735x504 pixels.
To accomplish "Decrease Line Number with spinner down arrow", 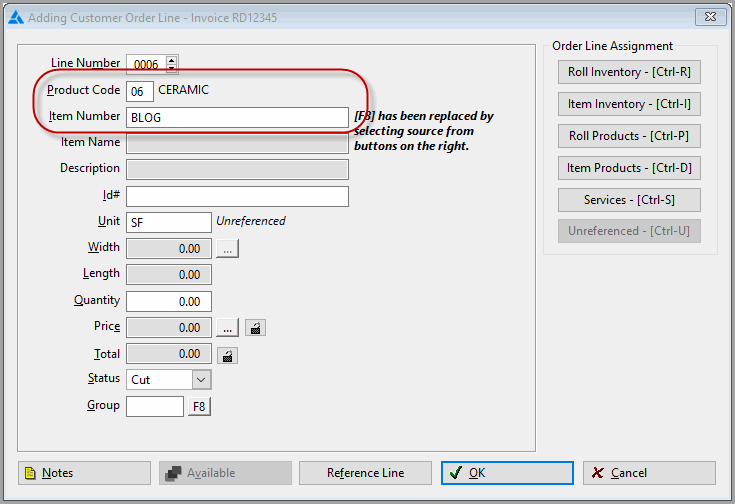I will click(x=172, y=68).
